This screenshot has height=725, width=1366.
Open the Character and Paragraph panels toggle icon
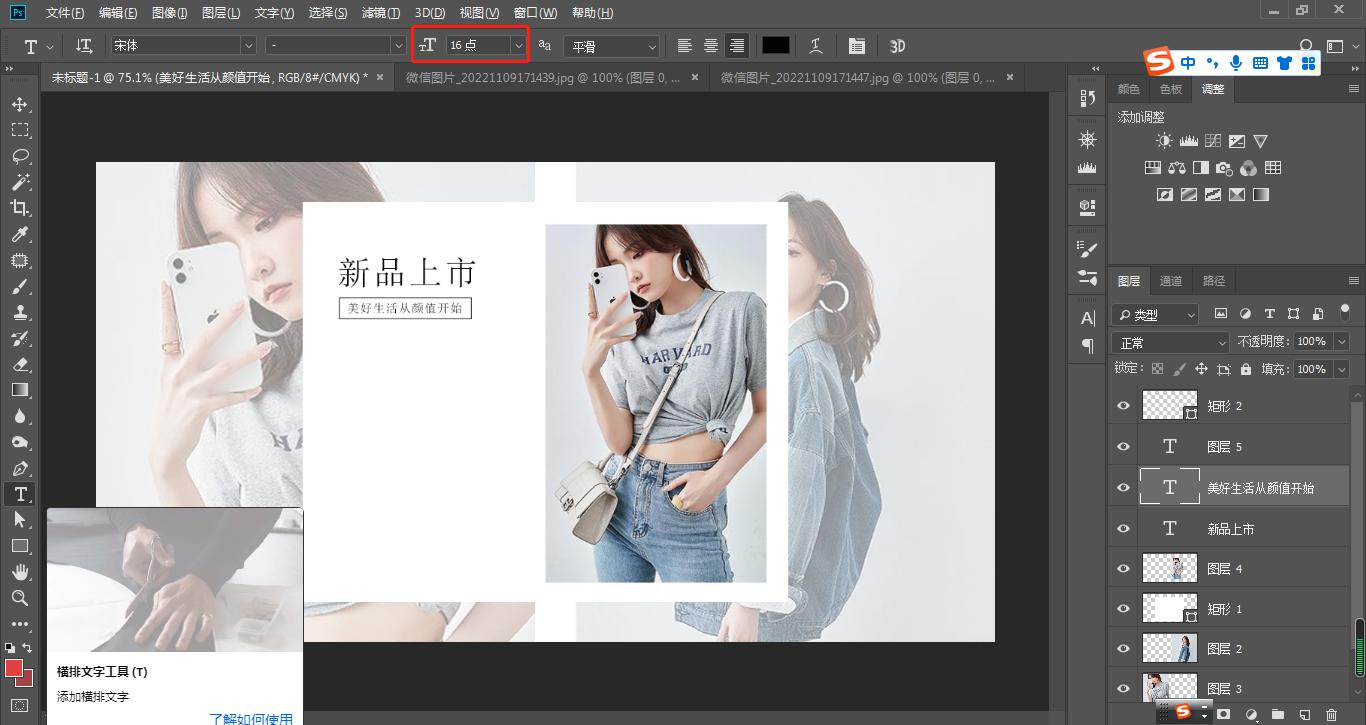856,45
